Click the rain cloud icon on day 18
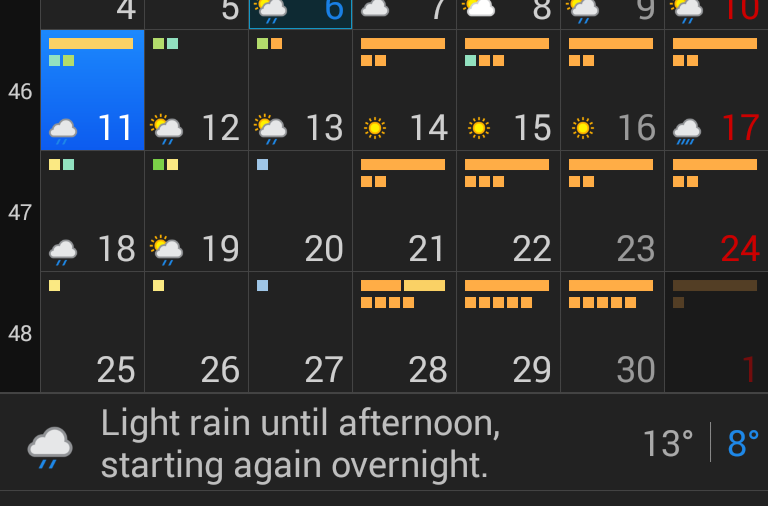This screenshot has height=506, width=768. click(63, 250)
